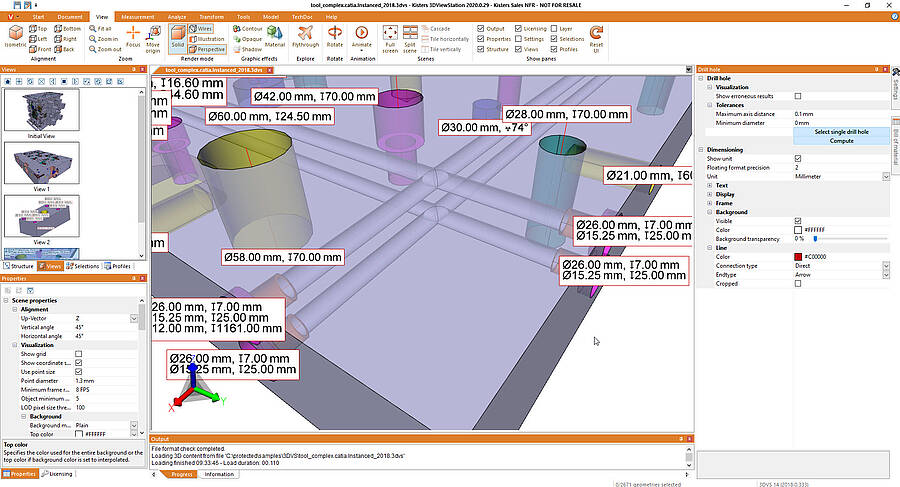Align the view to Right
The height and width of the screenshot is (487, 900).
[65, 39]
